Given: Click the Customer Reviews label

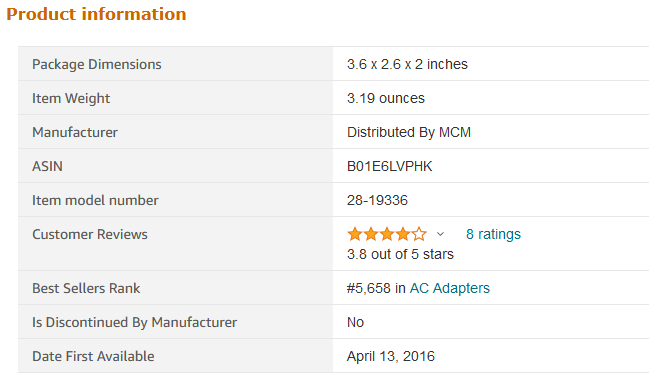Looking at the screenshot, I should click(x=90, y=234).
